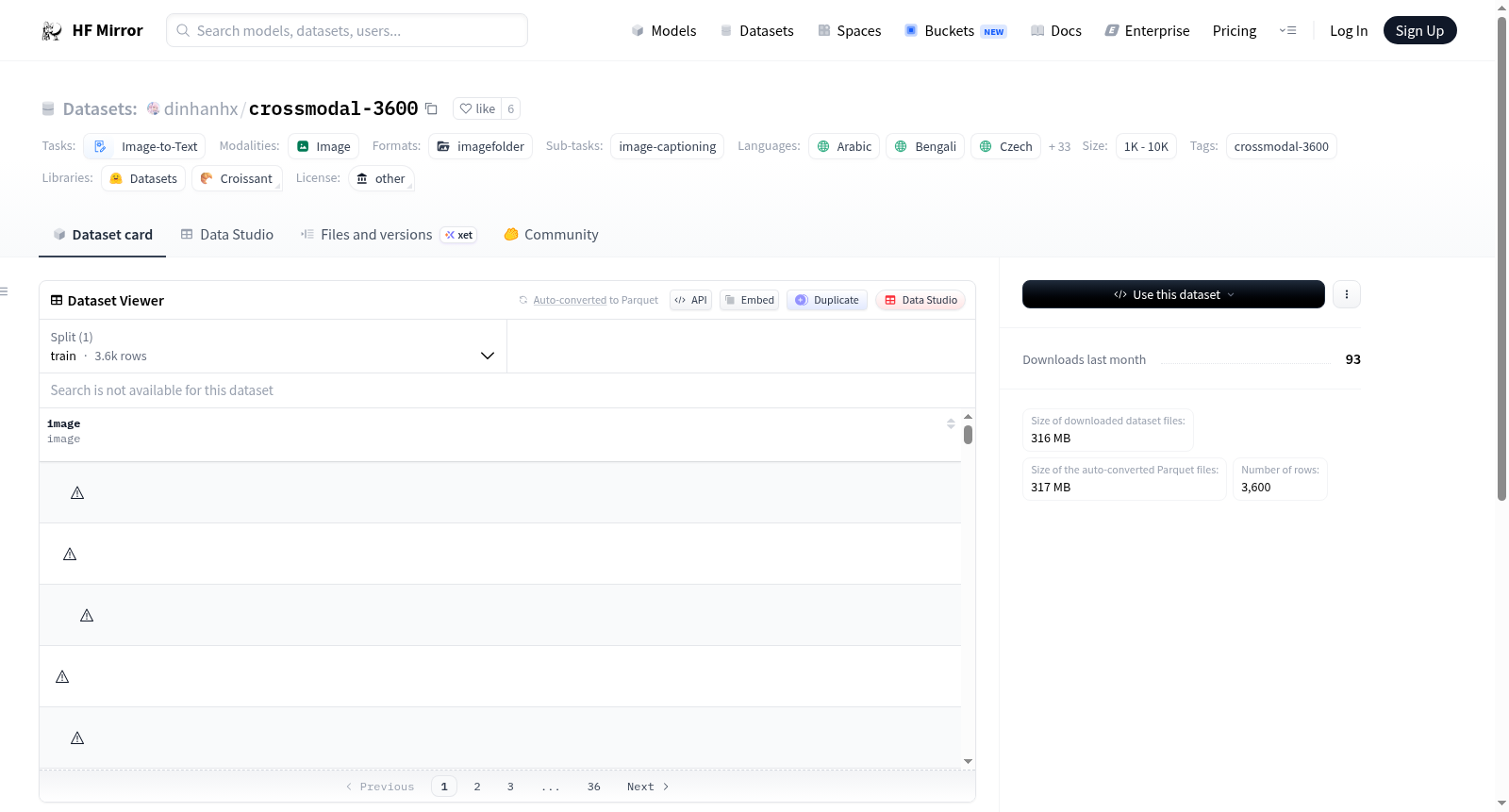Click the other license tag
The height and width of the screenshot is (812, 1509).
click(x=381, y=178)
